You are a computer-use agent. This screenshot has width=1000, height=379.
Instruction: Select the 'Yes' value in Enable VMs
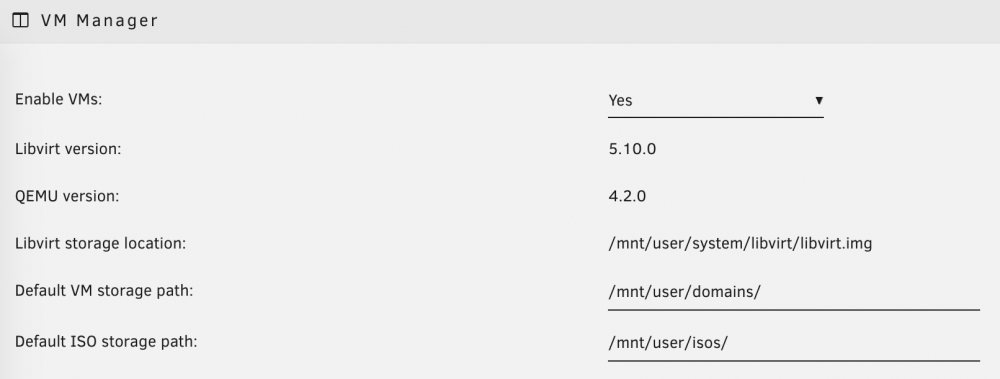[x=621, y=101]
